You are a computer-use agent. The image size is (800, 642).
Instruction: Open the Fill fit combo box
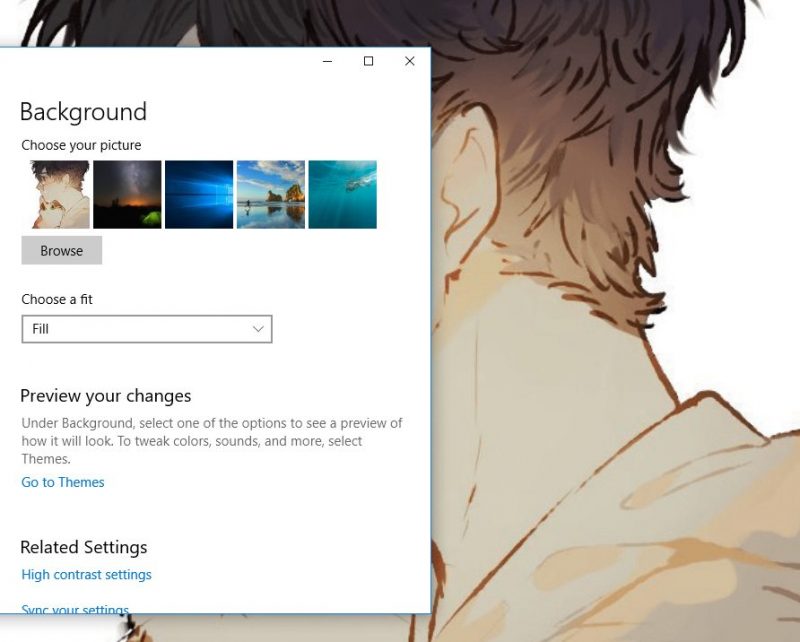pos(146,329)
